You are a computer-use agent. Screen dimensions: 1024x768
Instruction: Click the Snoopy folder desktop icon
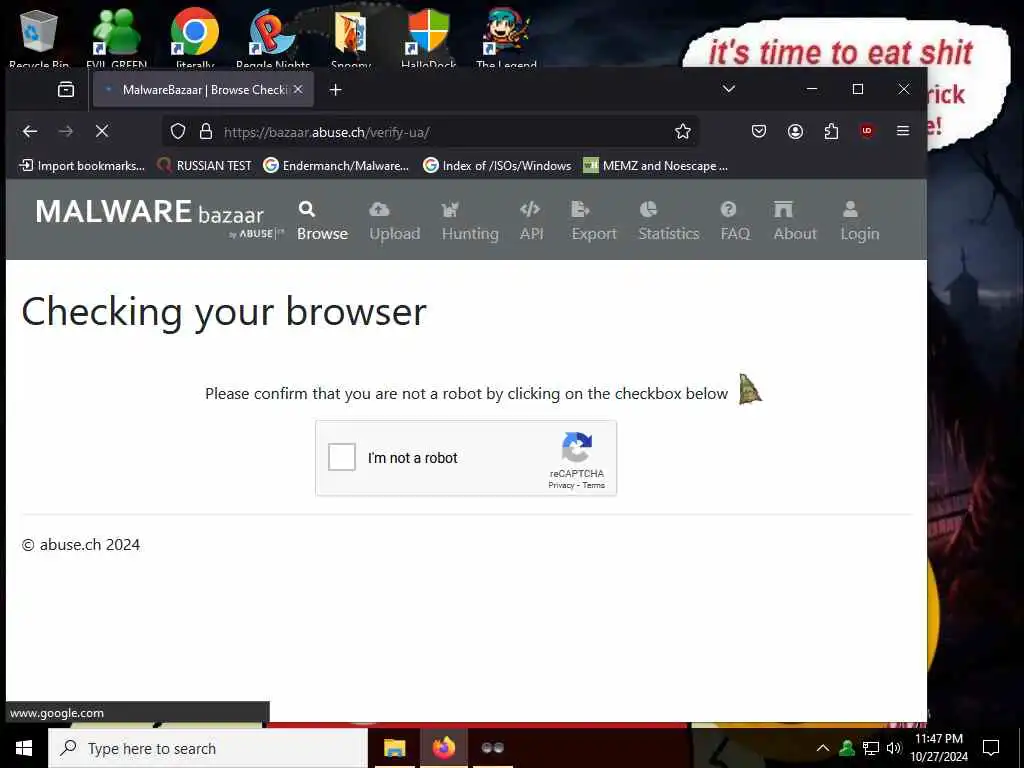coord(351,36)
